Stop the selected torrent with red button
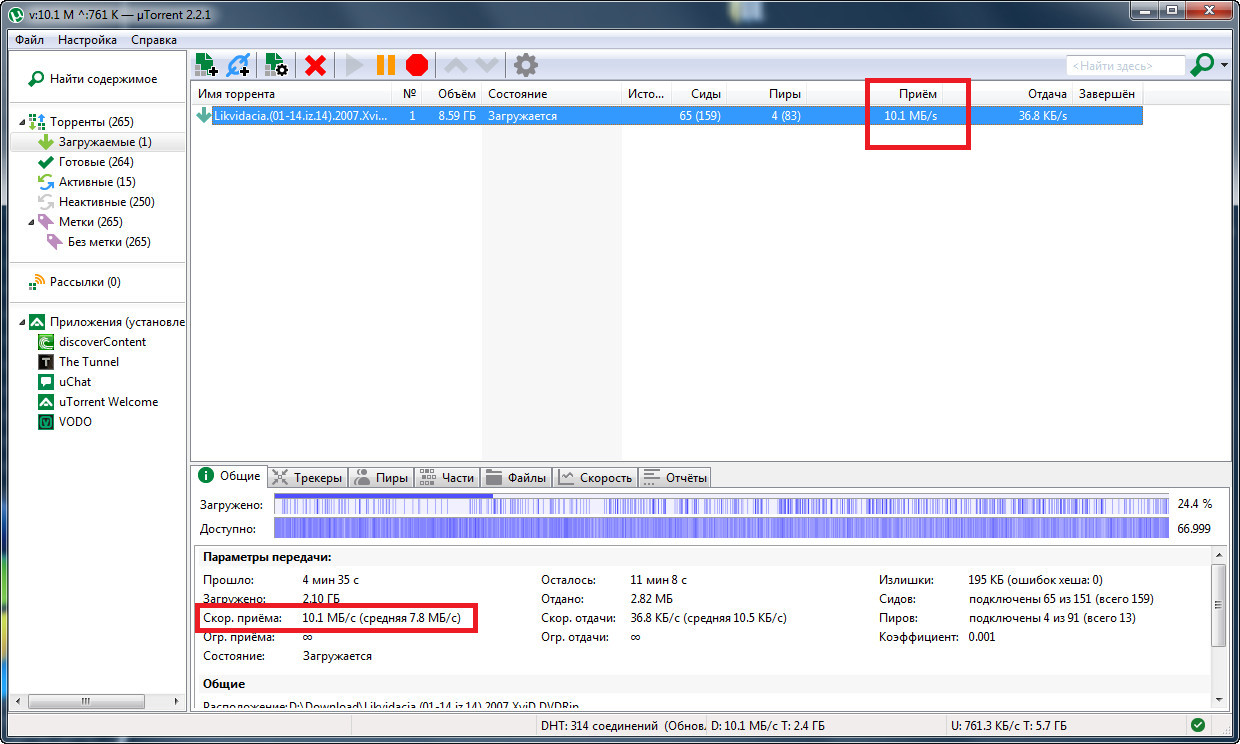Screen dimensions: 1240x744 click(417, 66)
